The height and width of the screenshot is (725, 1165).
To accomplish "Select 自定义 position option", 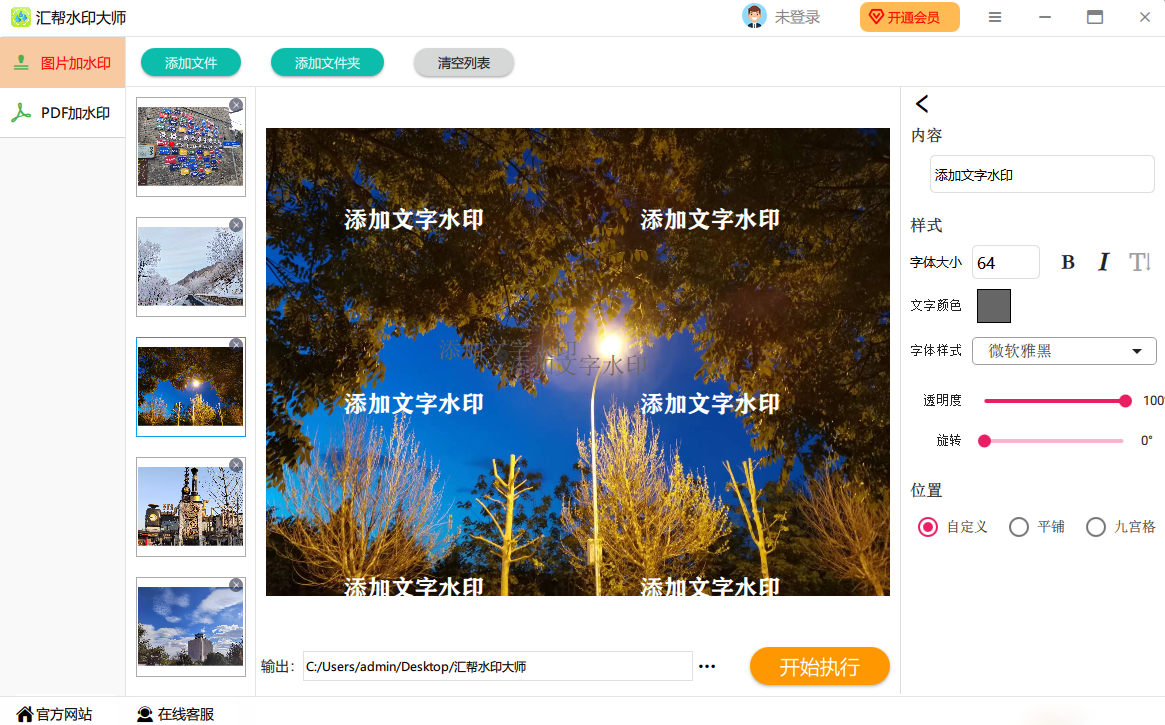I will [927, 527].
